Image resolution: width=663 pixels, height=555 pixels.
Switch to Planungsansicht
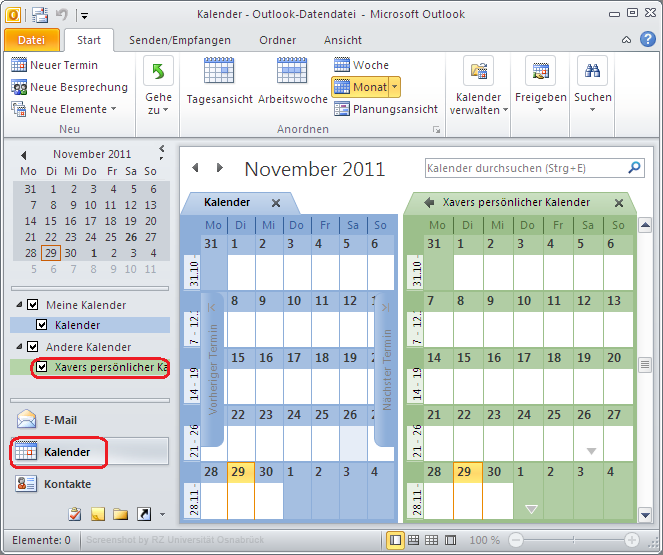click(386, 109)
